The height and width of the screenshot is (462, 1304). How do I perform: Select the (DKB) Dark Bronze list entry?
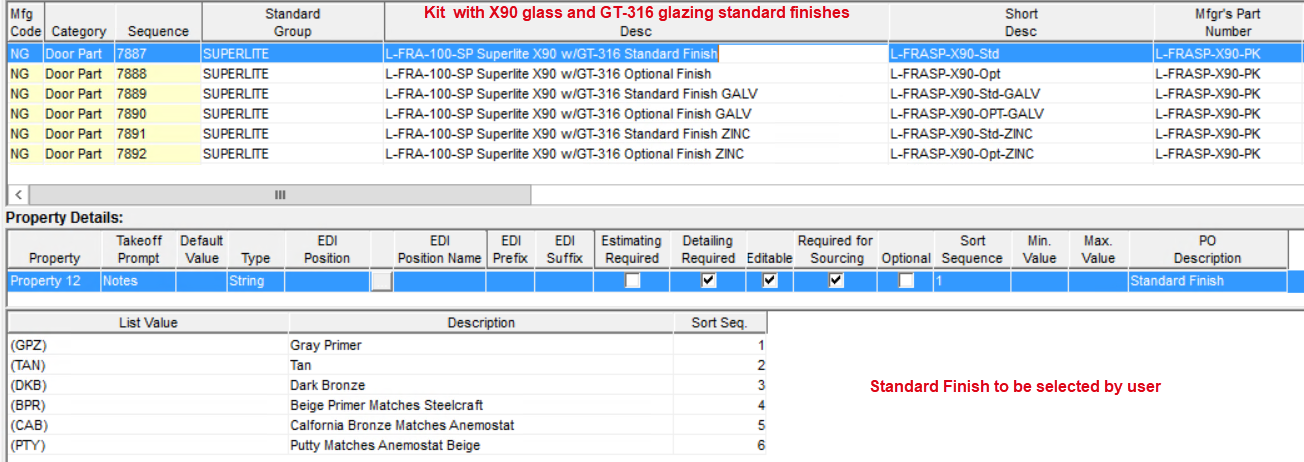coord(147,385)
